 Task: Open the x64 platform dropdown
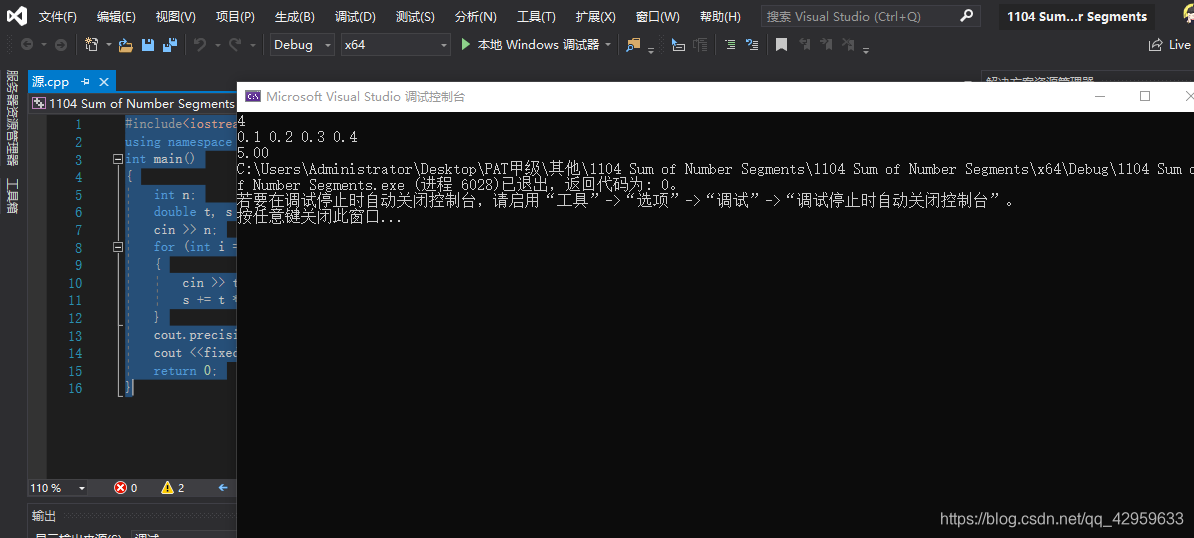395,45
